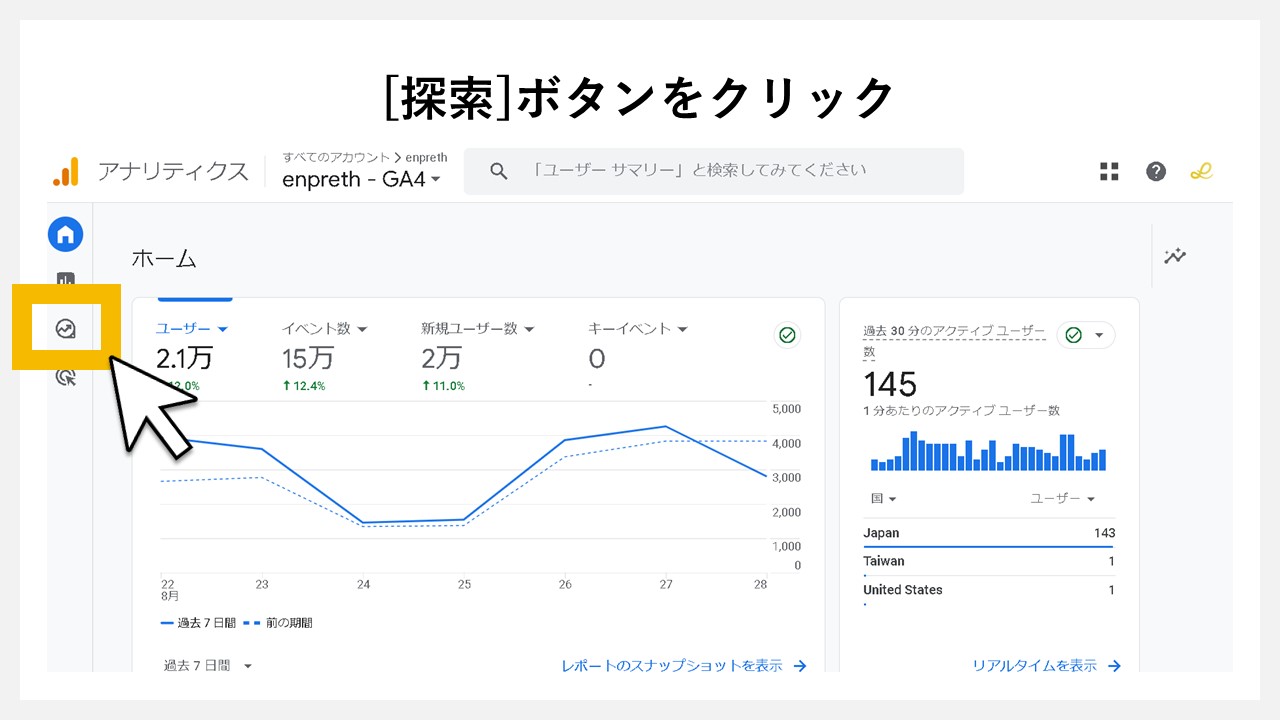Open the Google apps grid icon
Screen dimensions: 1280x720
pos(1109,171)
